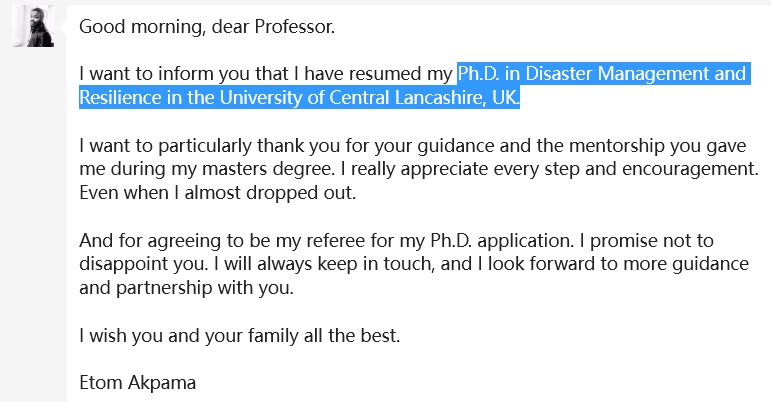Click the phrase 'Ph.D. application' in the message
The height and width of the screenshot is (402, 771).
pos(502,241)
